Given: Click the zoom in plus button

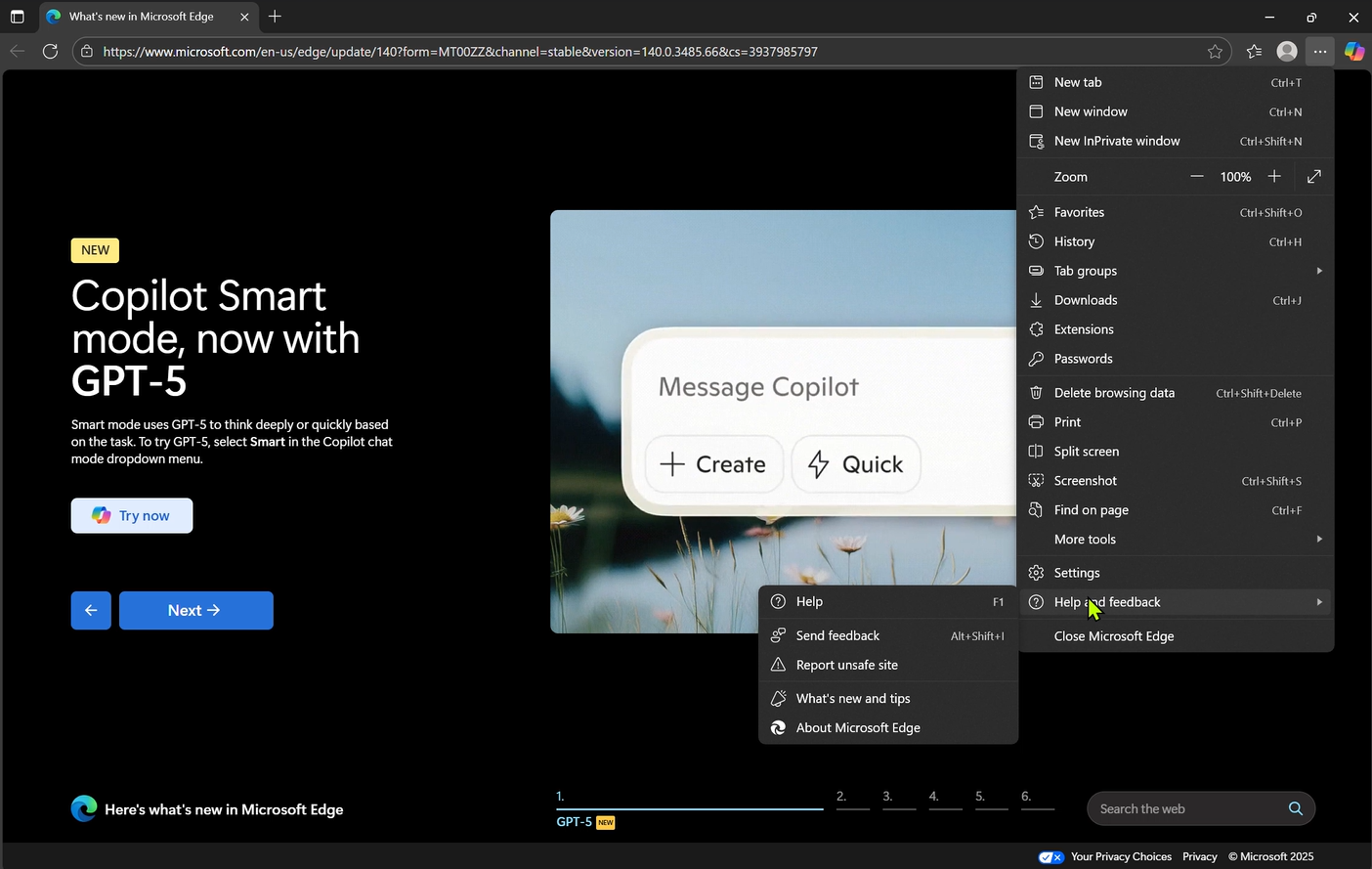Looking at the screenshot, I should (x=1273, y=177).
